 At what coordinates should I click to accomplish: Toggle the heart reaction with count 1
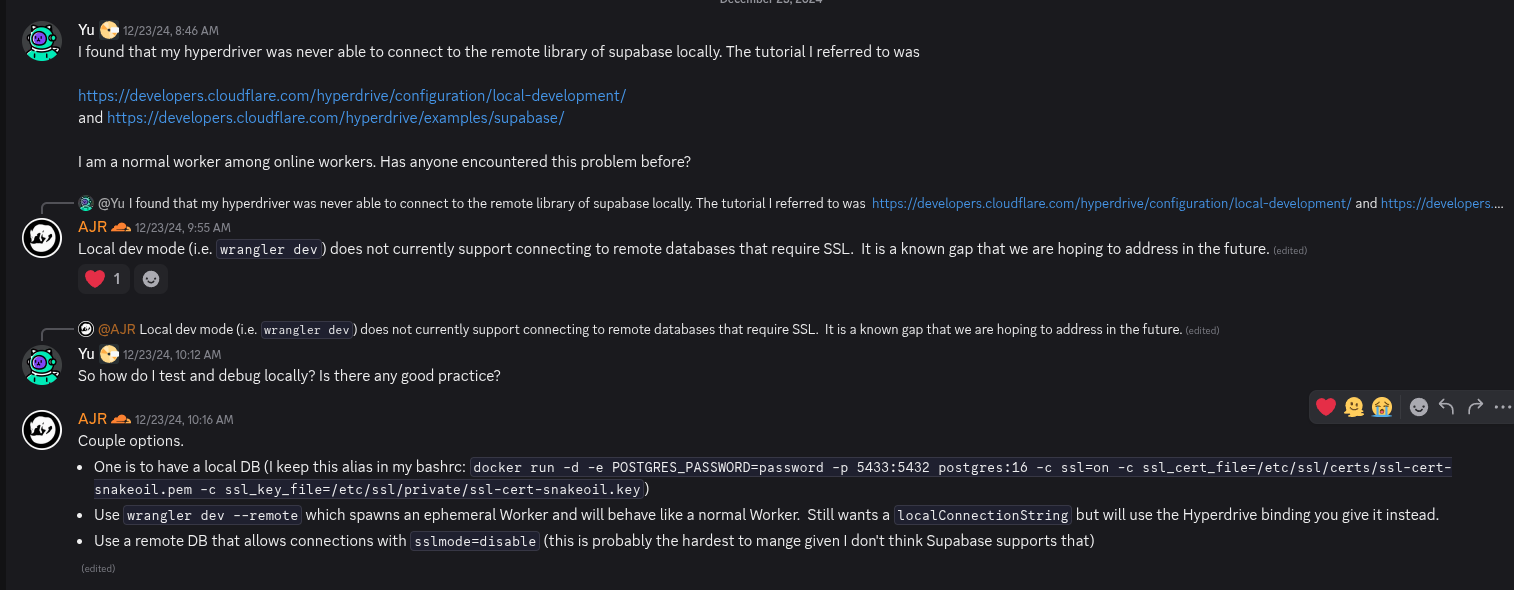(x=104, y=279)
